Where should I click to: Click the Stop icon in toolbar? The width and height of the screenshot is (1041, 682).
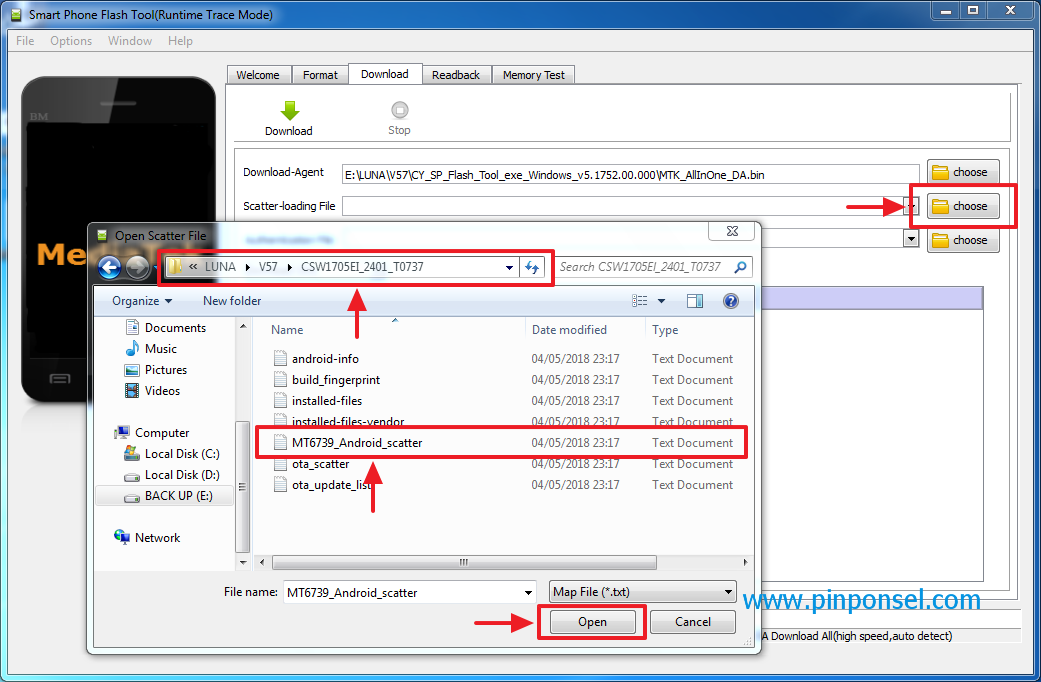click(399, 110)
